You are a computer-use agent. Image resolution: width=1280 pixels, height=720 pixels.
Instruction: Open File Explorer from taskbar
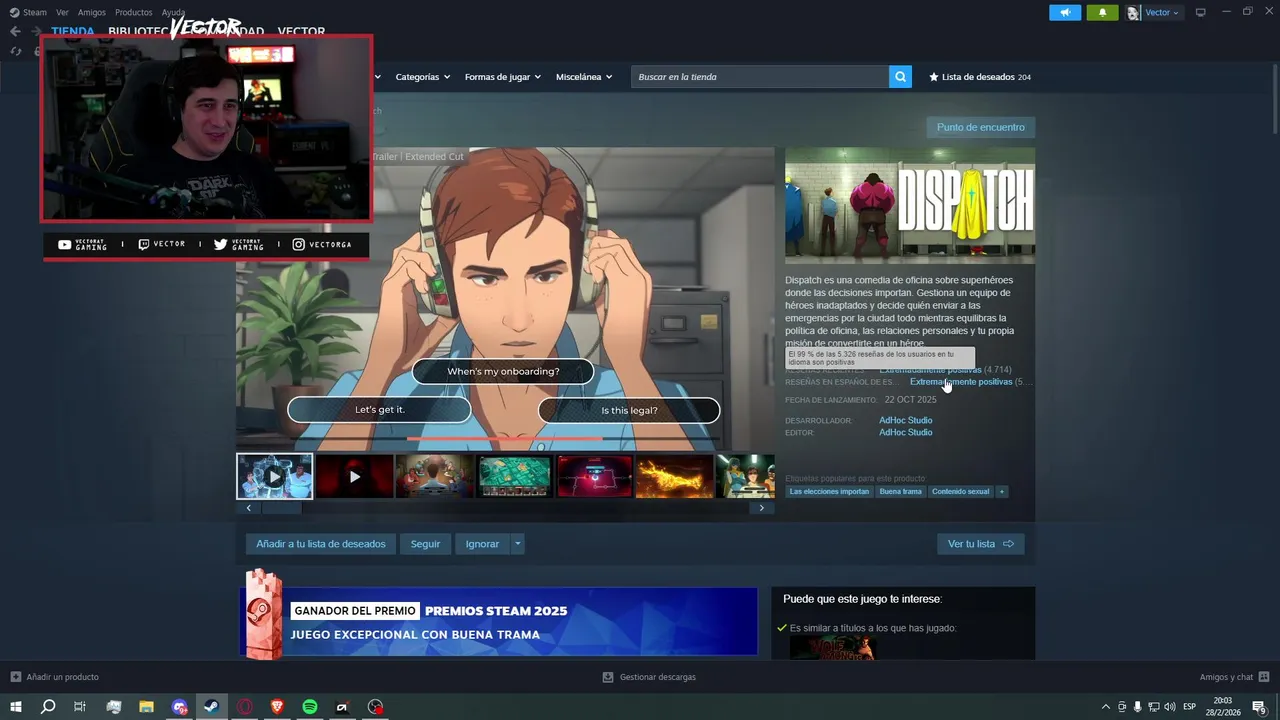[x=146, y=707]
